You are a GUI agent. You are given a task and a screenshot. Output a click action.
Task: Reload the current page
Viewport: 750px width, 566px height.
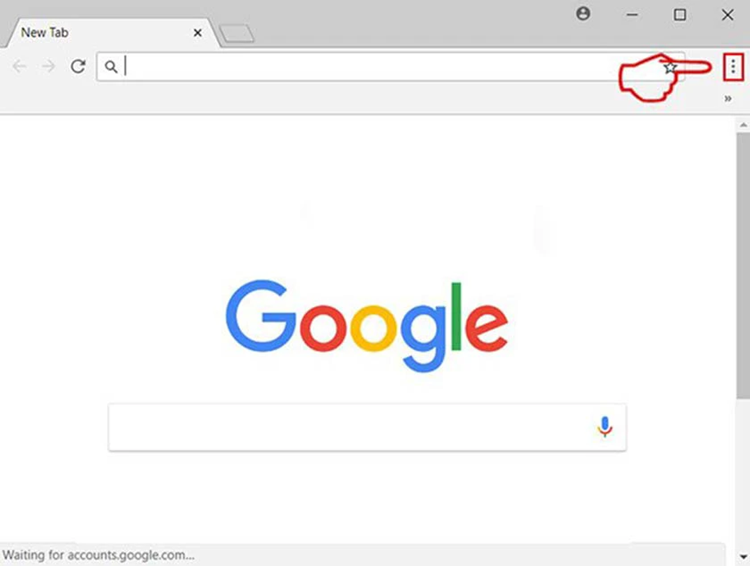(x=78, y=66)
